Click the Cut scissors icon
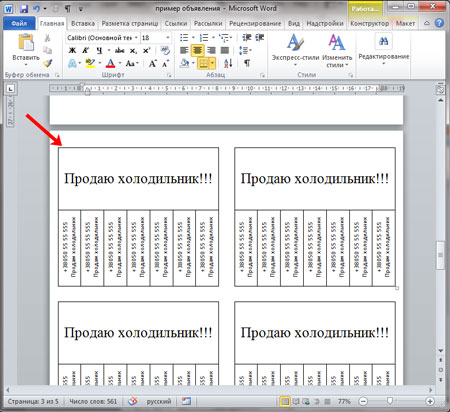450x412 pixels. (x=47, y=38)
